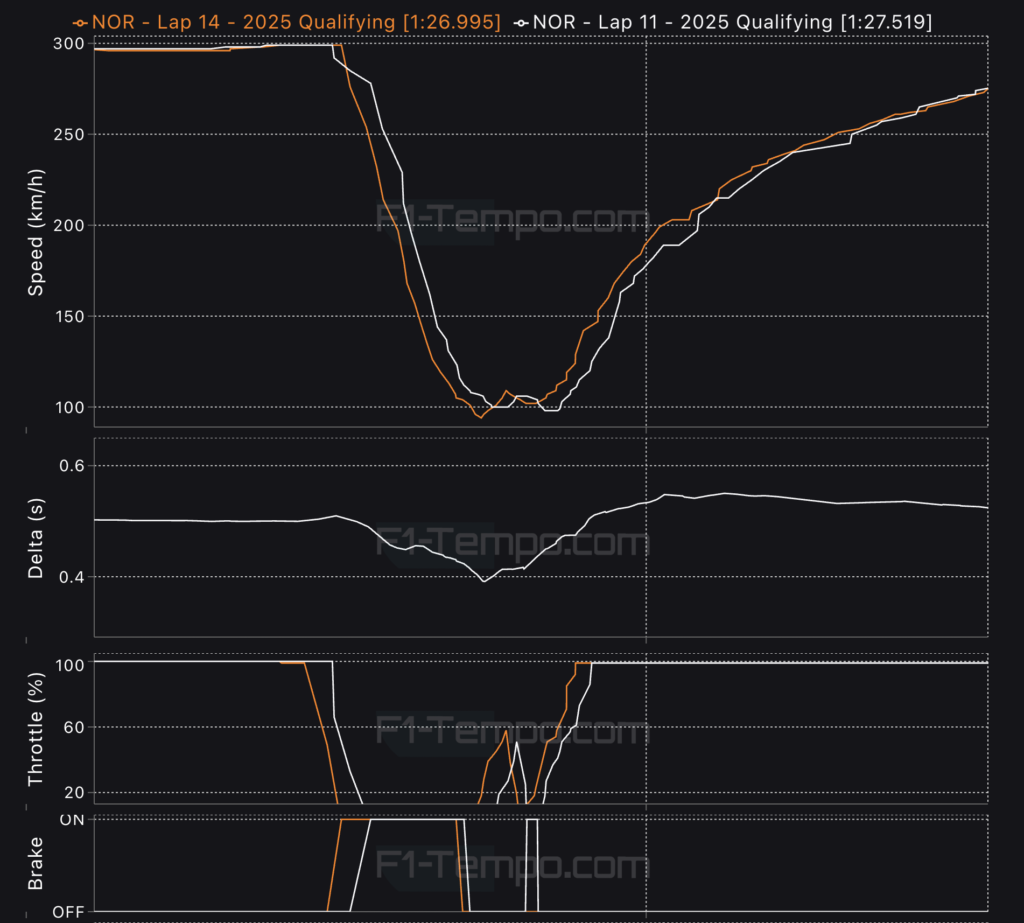Click the orange throttle blip peak mid-corner
1024x923 pixels.
click(x=506, y=731)
